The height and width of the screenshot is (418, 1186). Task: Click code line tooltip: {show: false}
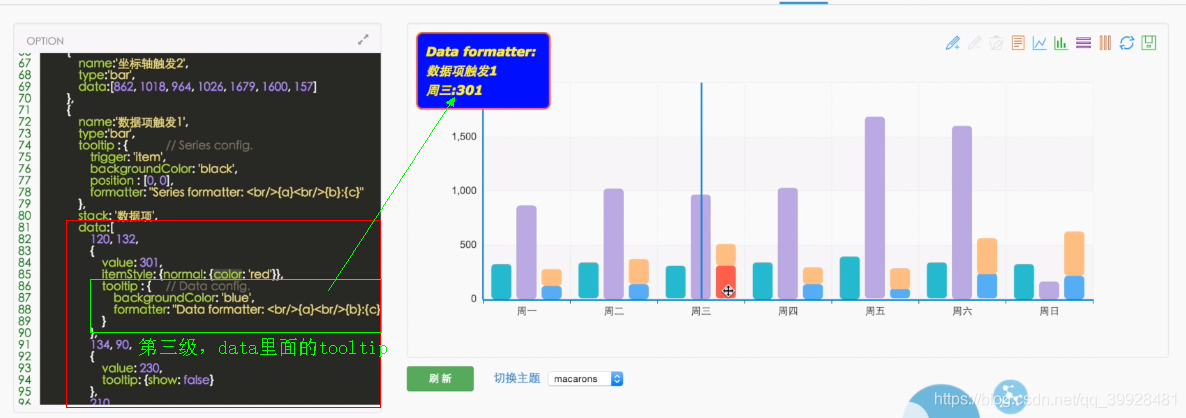click(x=158, y=379)
